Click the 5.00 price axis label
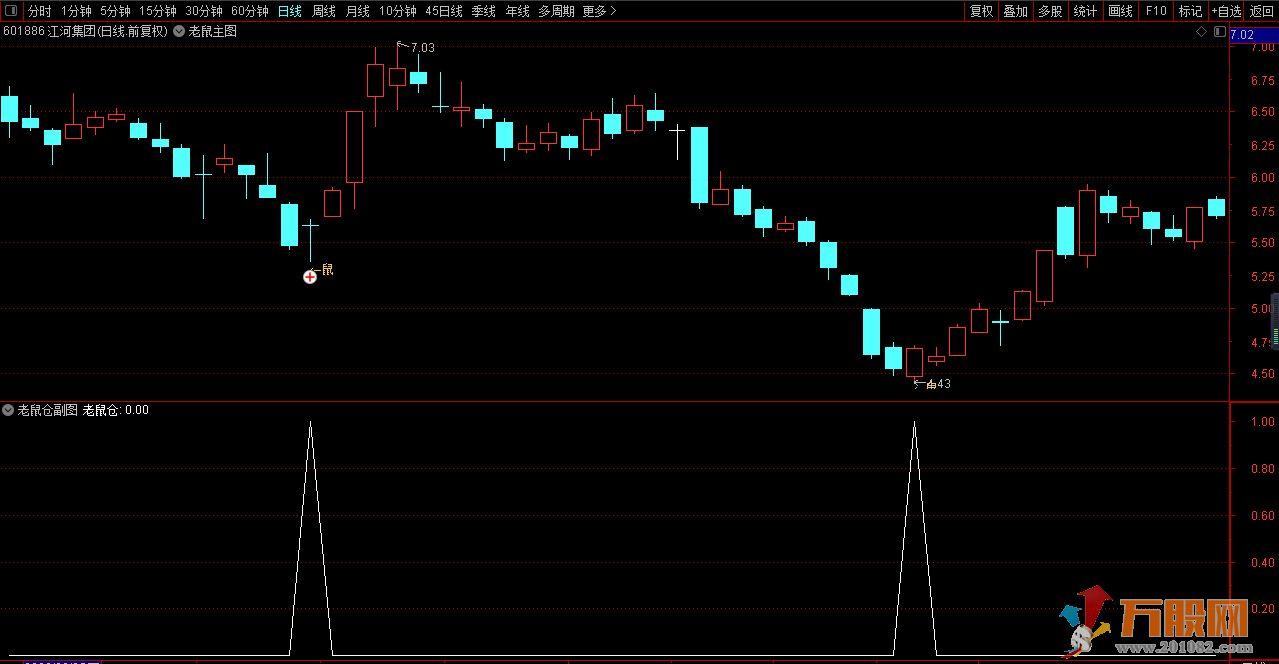Screen dimensions: 1279x664 [x=1263, y=309]
